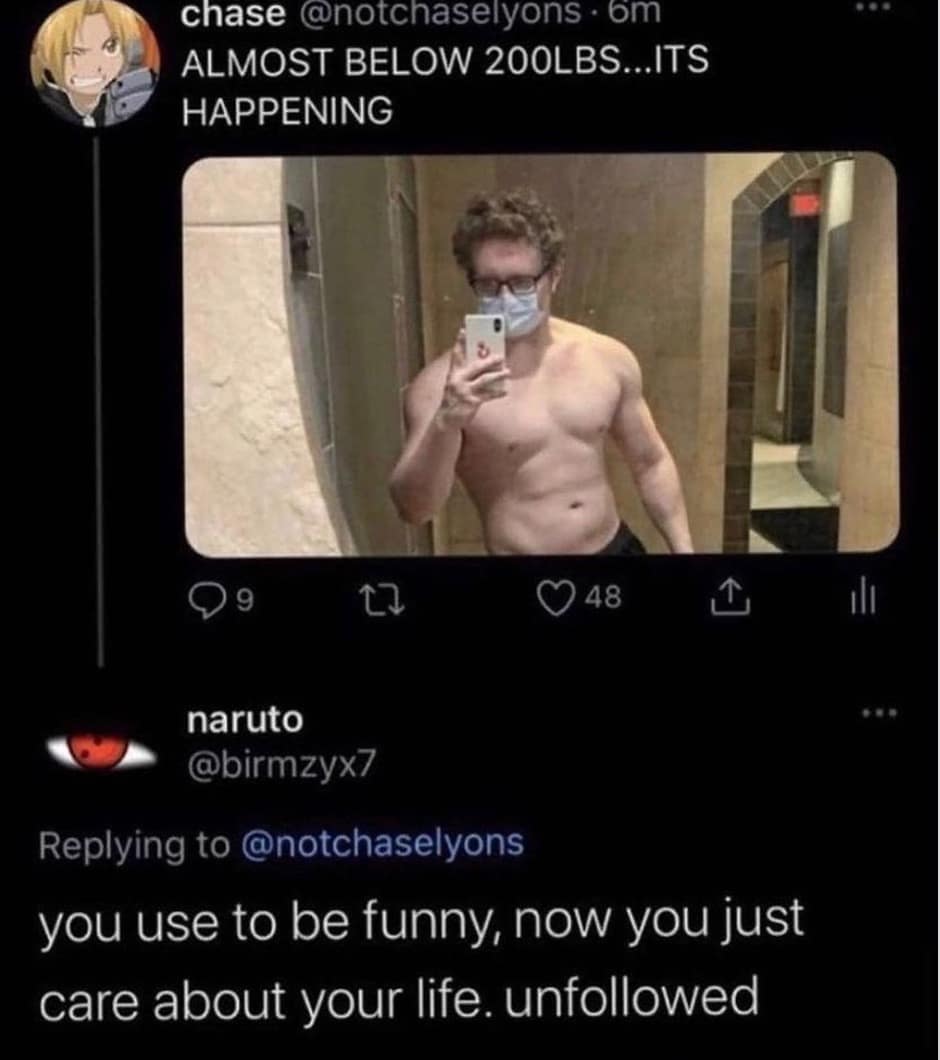
Task: Click the @birmzyx7 username
Action: (x=278, y=766)
